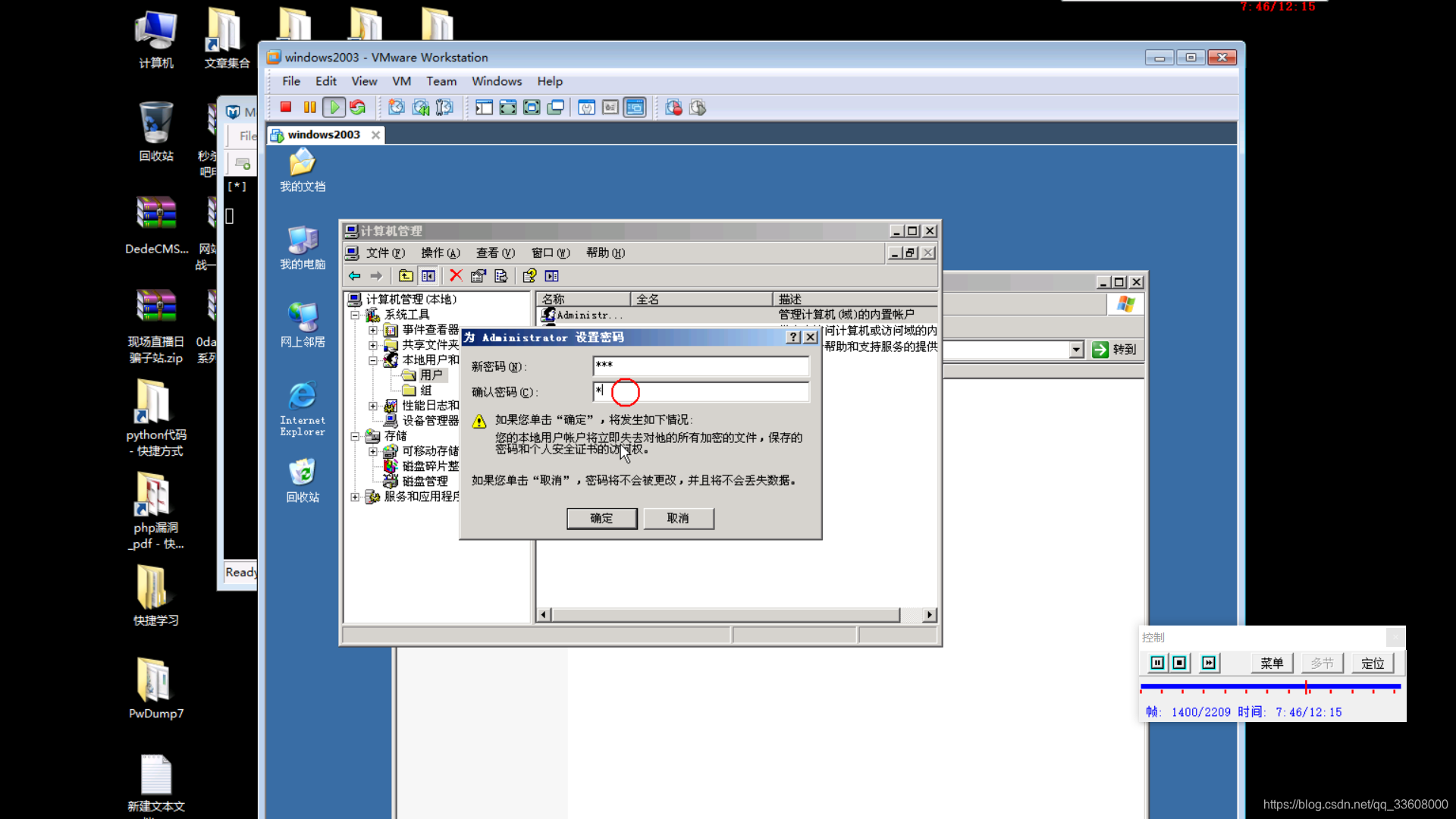The image size is (1456, 819).
Task: Click the Export List toolbar icon
Action: (501, 276)
